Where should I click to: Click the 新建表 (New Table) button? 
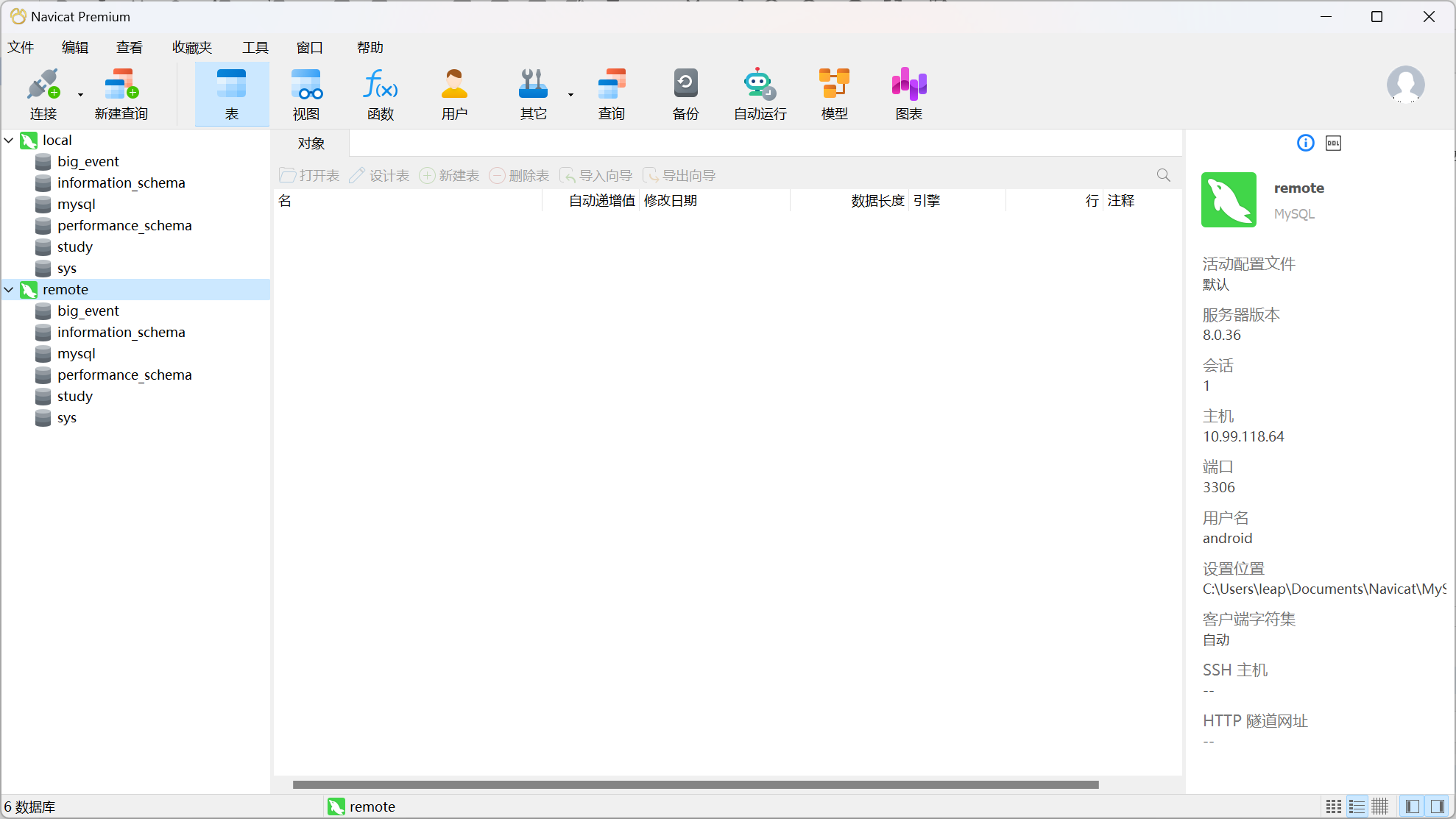(x=449, y=176)
